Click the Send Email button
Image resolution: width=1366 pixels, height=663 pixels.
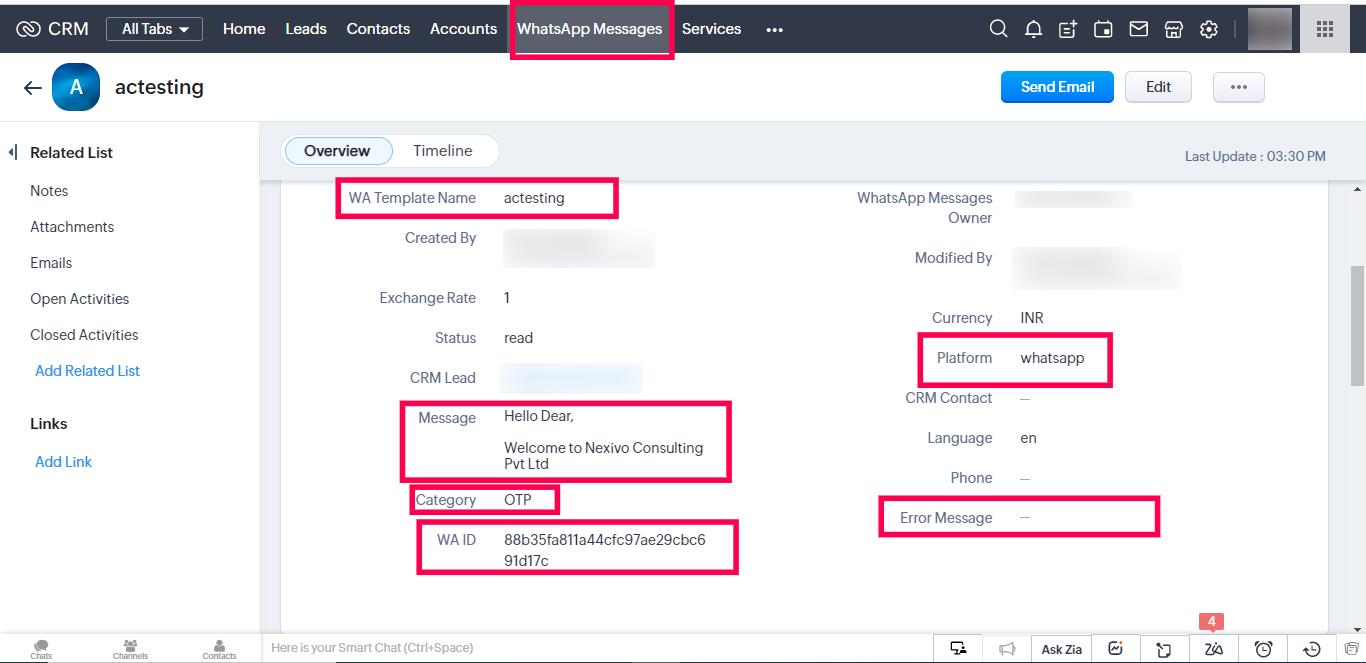(x=1057, y=87)
